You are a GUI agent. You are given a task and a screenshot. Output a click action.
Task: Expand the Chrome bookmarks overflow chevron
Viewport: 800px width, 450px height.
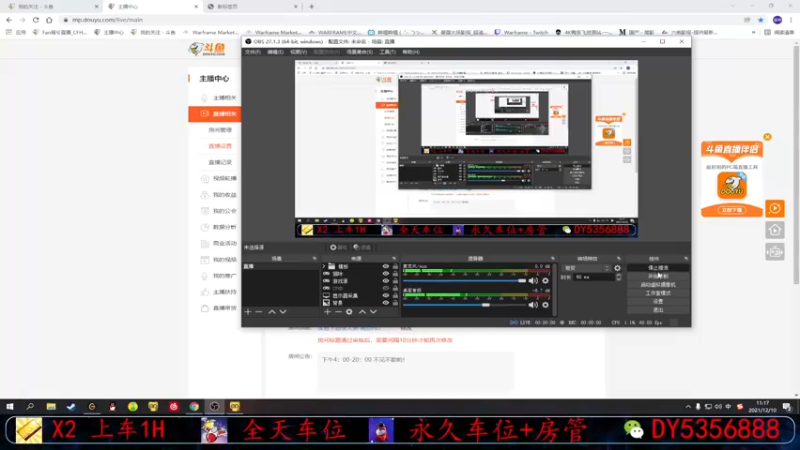pyautogui.click(x=754, y=32)
